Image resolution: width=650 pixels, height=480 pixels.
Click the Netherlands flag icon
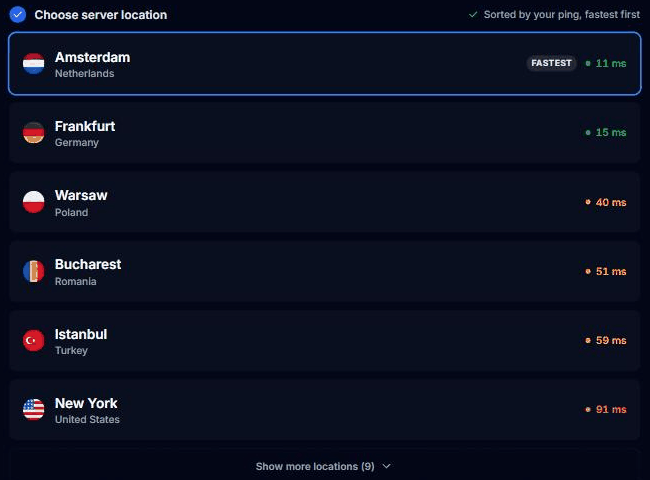[34, 64]
